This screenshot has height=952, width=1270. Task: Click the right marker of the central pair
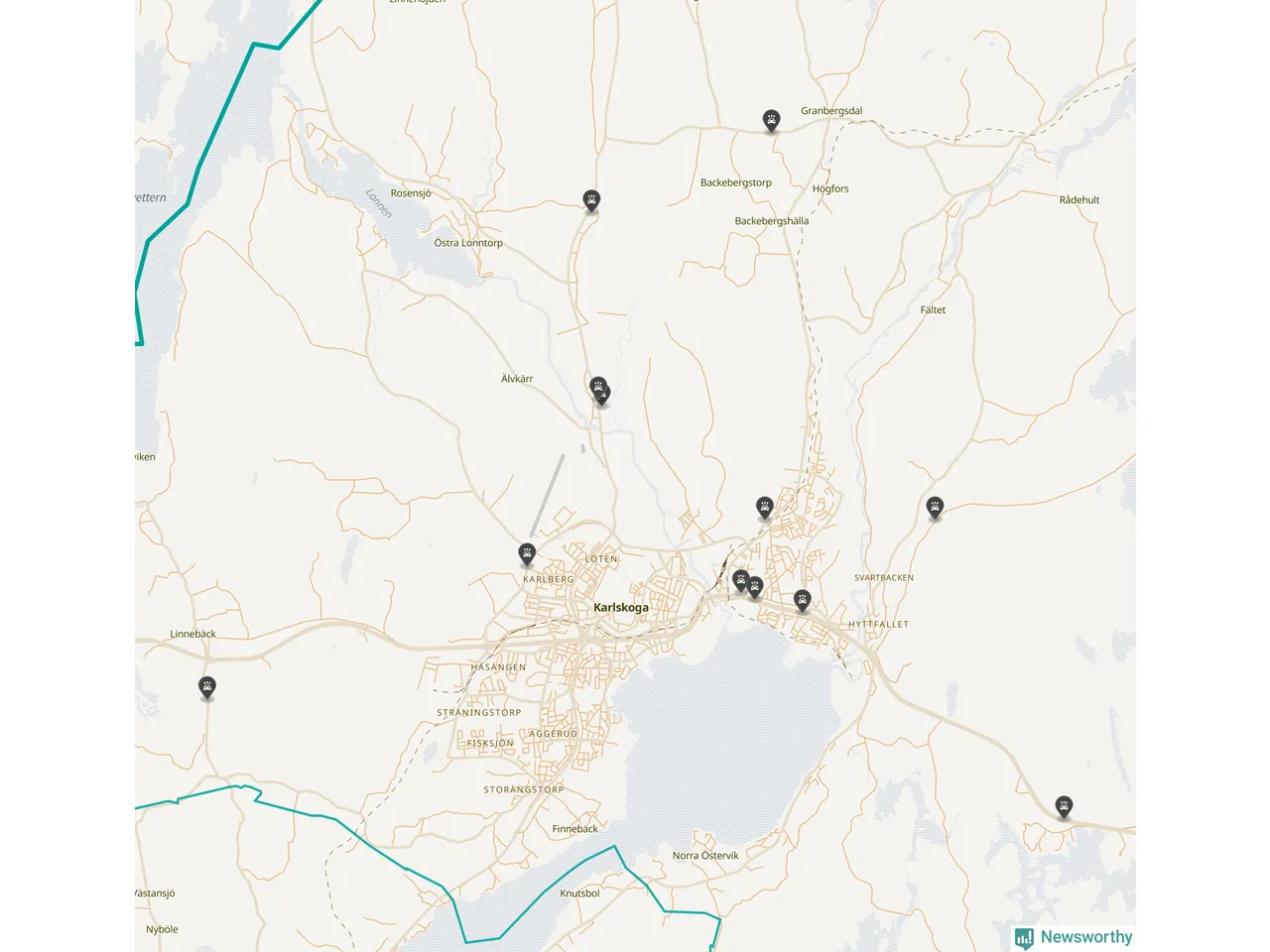(x=755, y=587)
